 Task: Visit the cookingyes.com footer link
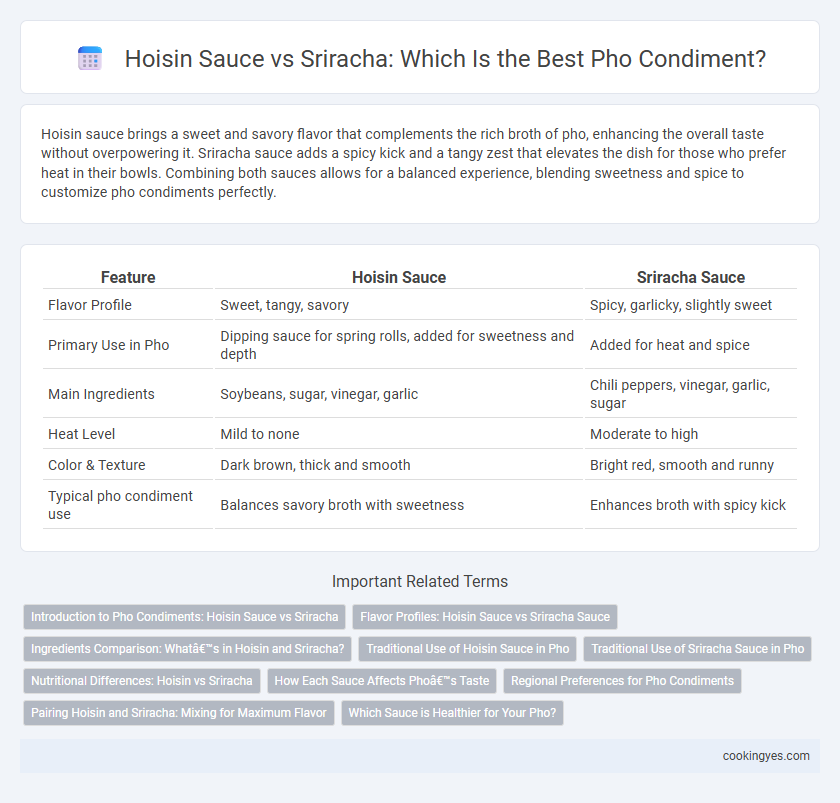click(x=766, y=756)
